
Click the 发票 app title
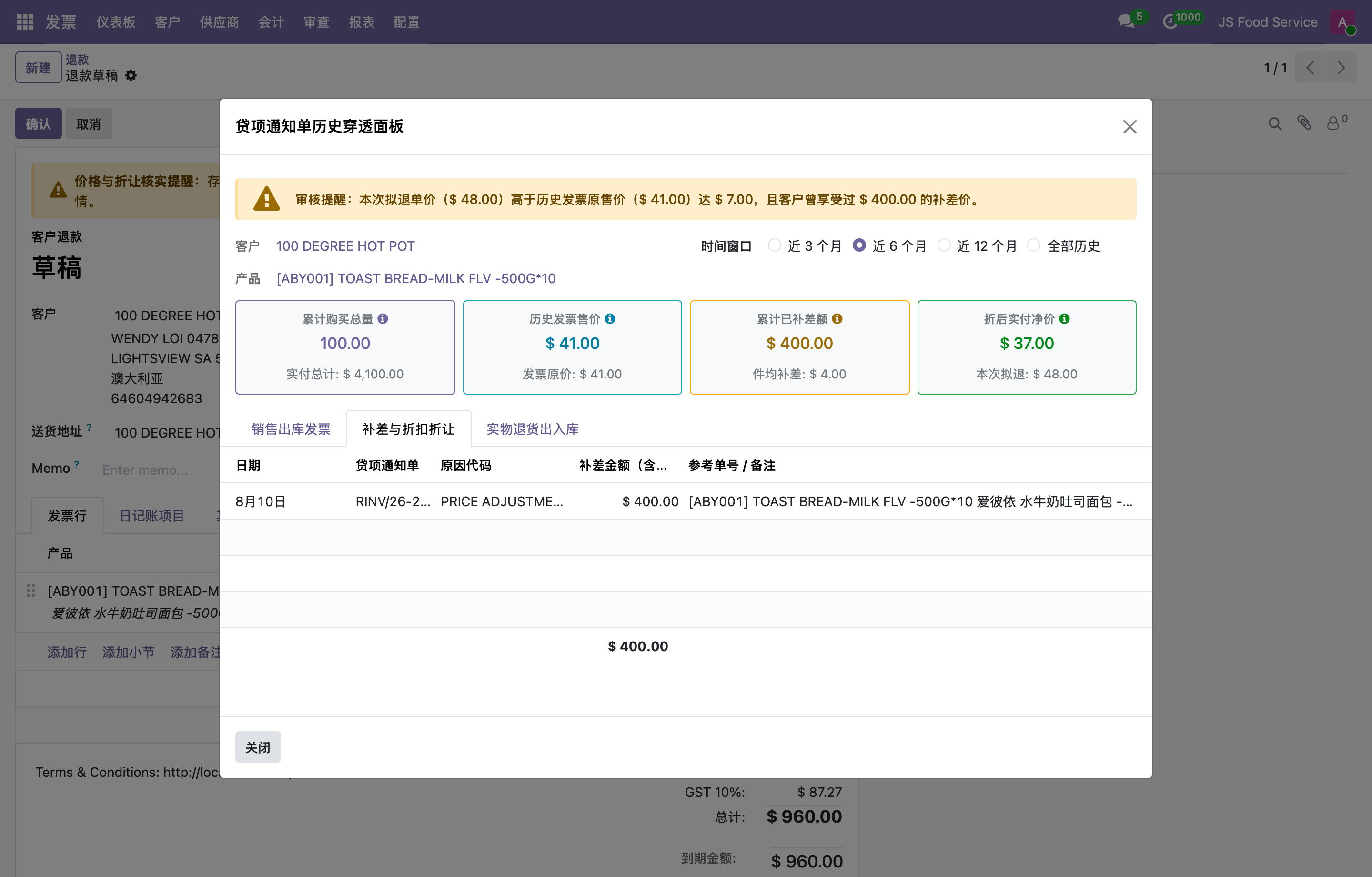[61, 21]
